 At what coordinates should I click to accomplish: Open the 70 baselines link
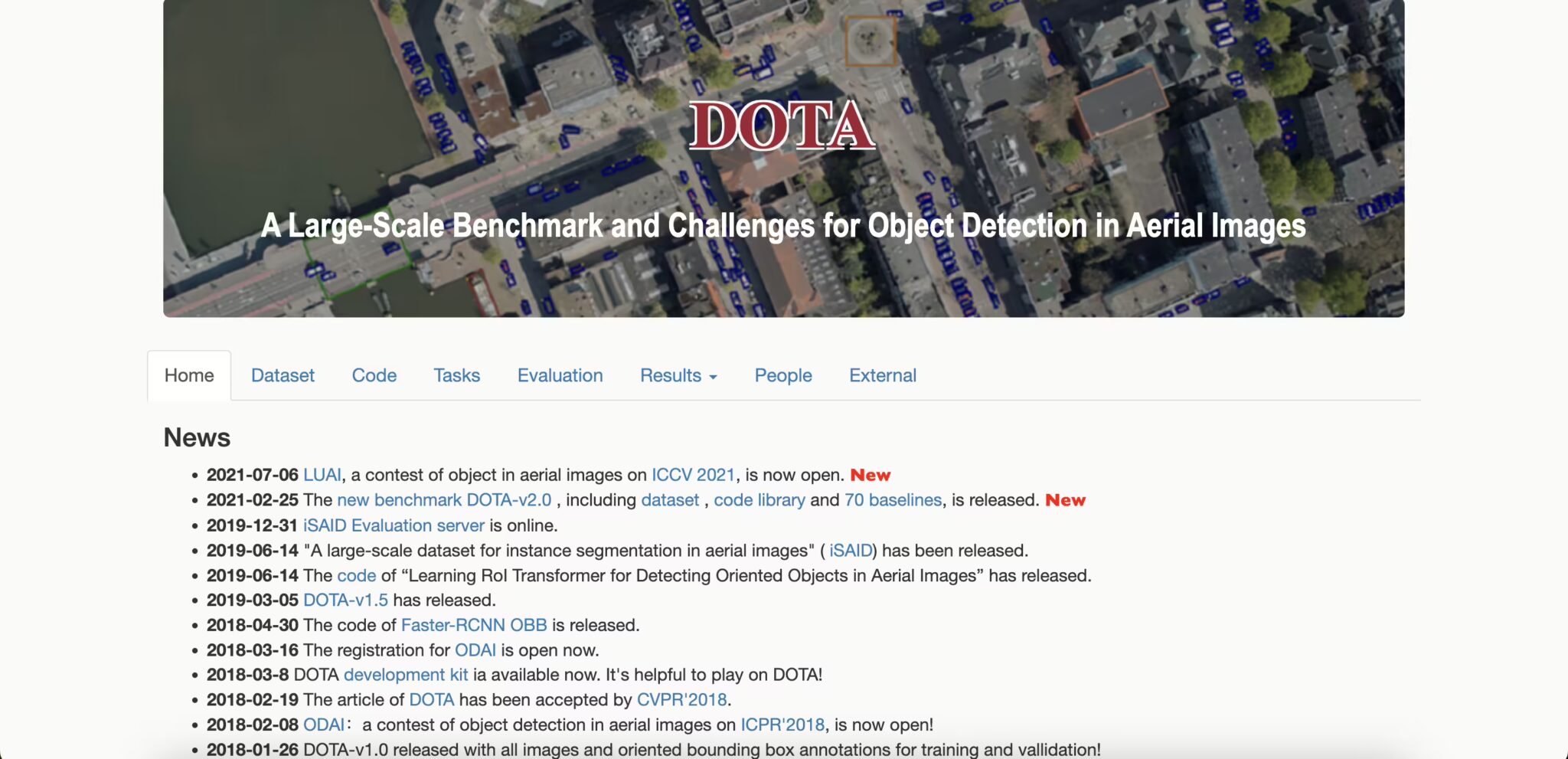[x=893, y=499]
